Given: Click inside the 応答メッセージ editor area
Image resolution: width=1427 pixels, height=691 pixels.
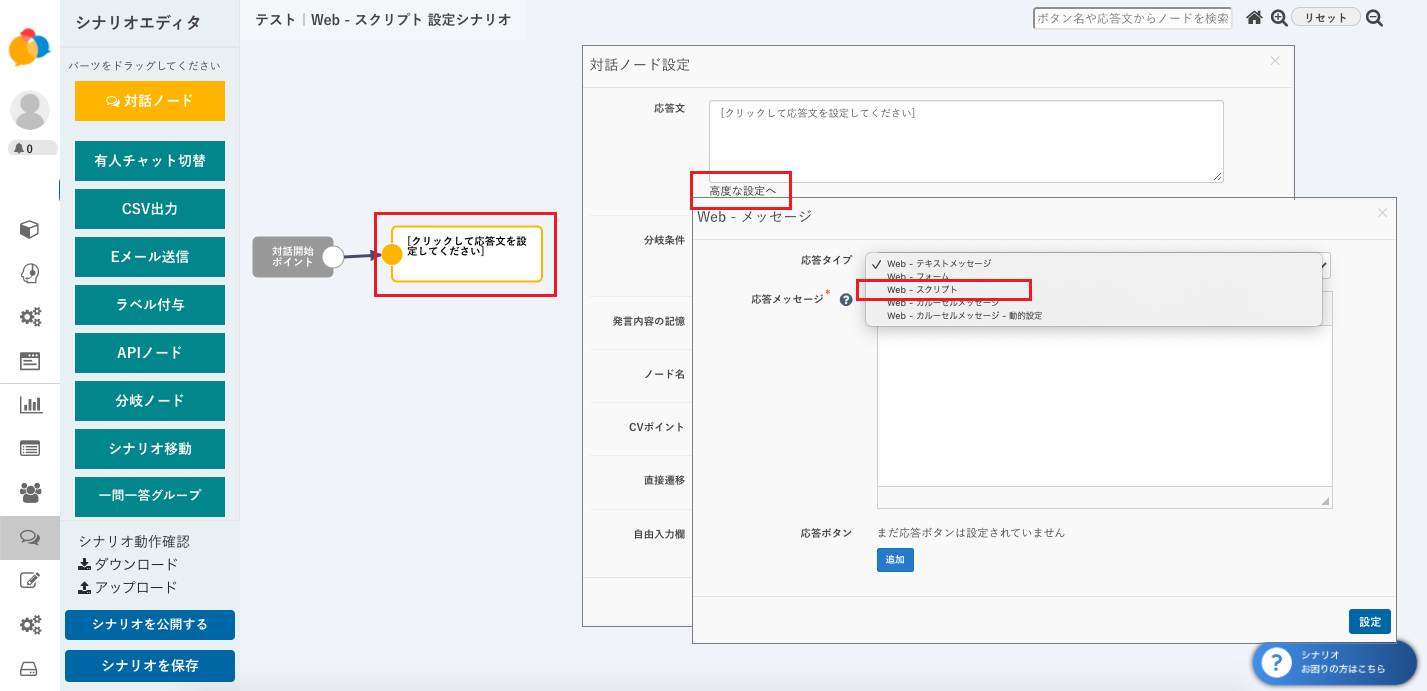Looking at the screenshot, I should tap(1104, 407).
